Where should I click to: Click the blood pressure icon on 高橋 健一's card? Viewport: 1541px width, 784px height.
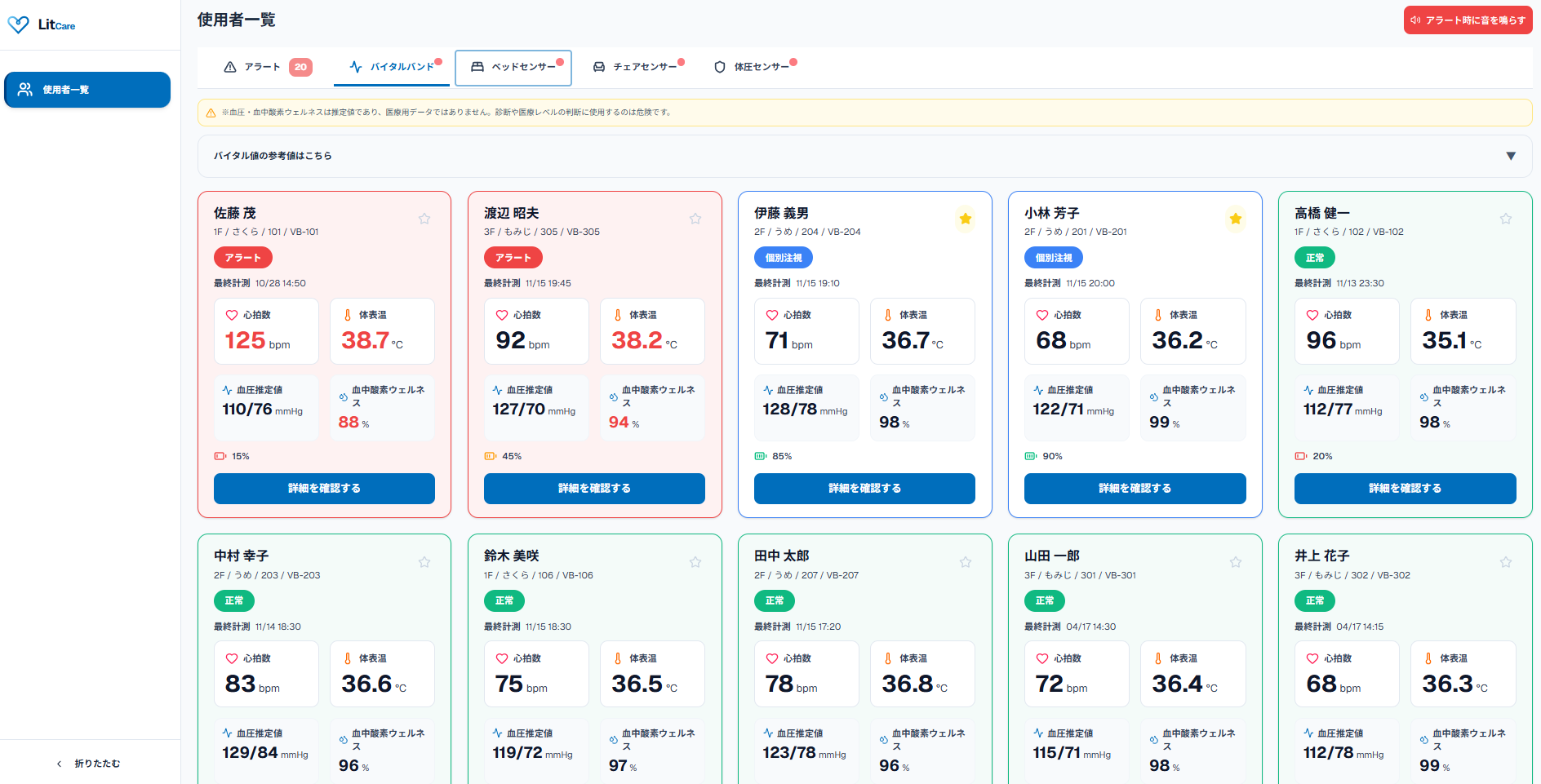coord(1308,390)
